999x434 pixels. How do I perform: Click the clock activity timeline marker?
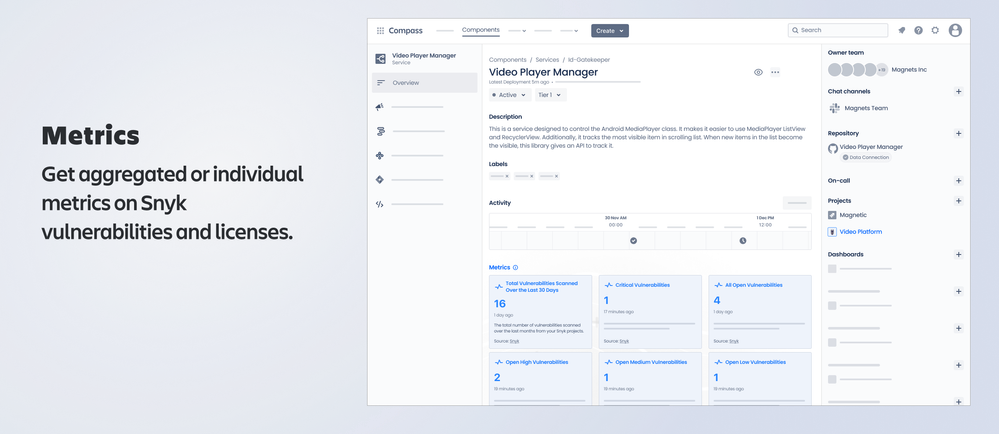click(x=743, y=240)
